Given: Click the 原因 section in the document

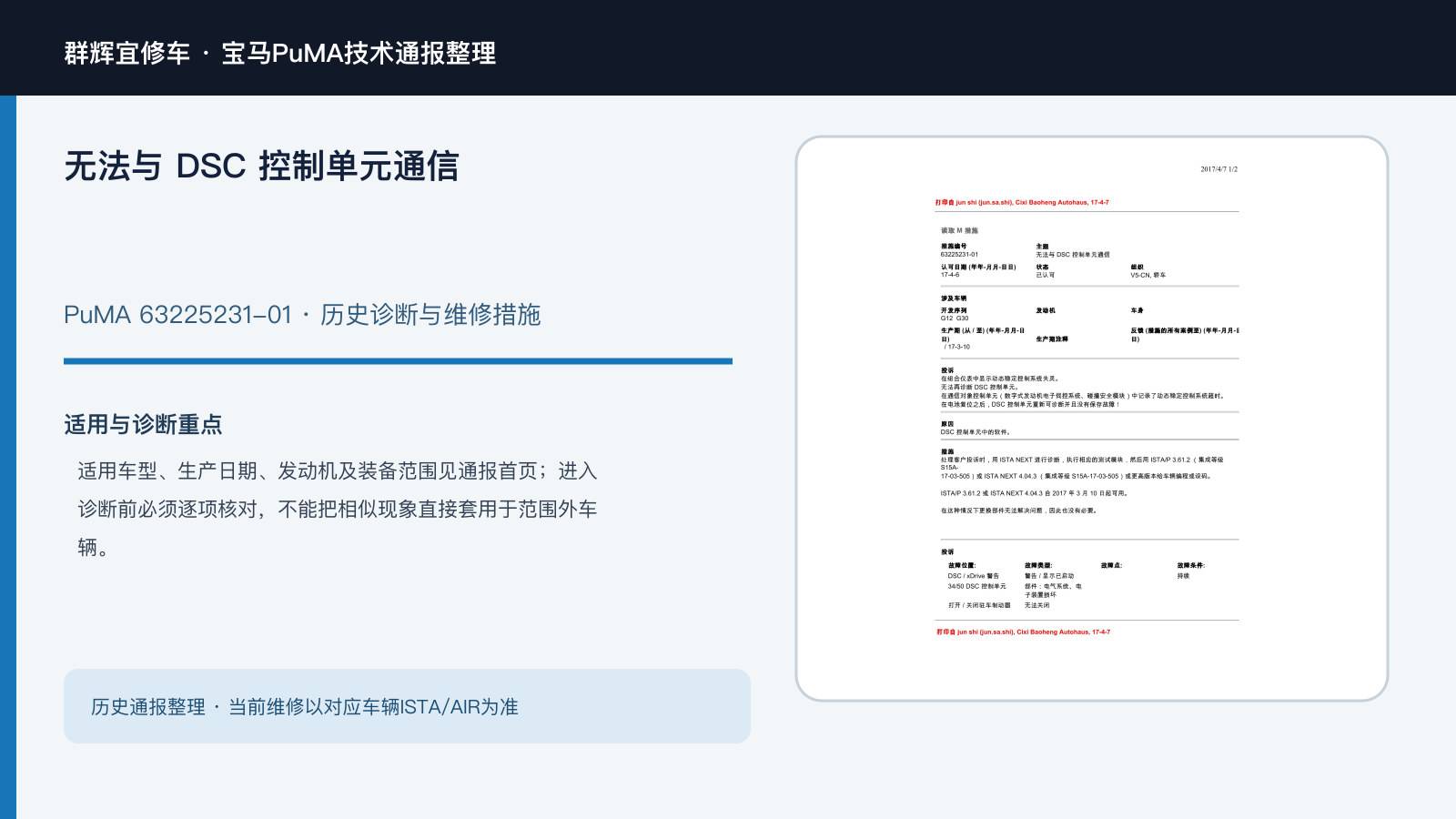Looking at the screenshot, I should [x=976, y=429].
